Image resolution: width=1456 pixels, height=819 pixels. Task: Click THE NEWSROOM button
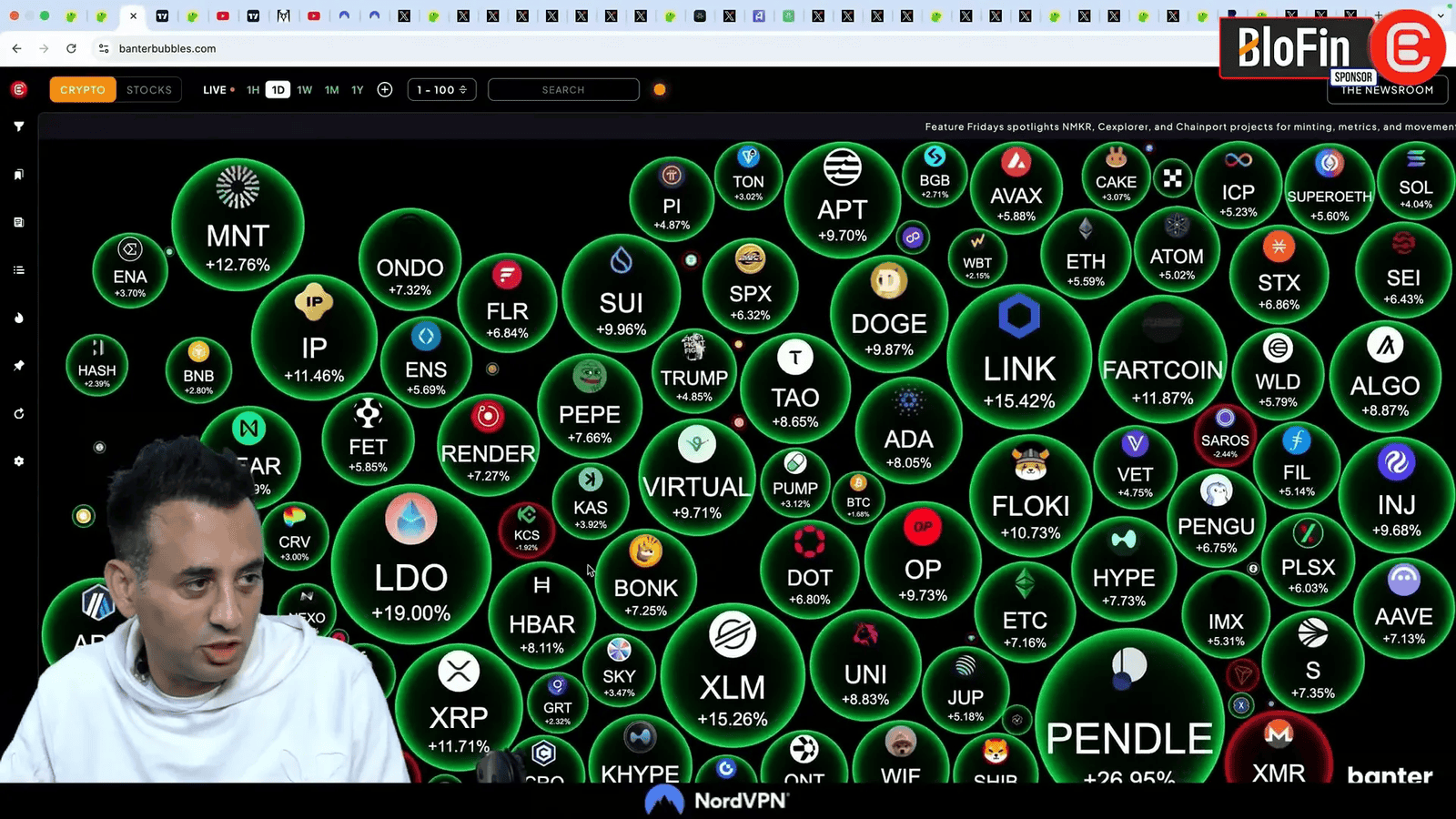click(x=1387, y=90)
